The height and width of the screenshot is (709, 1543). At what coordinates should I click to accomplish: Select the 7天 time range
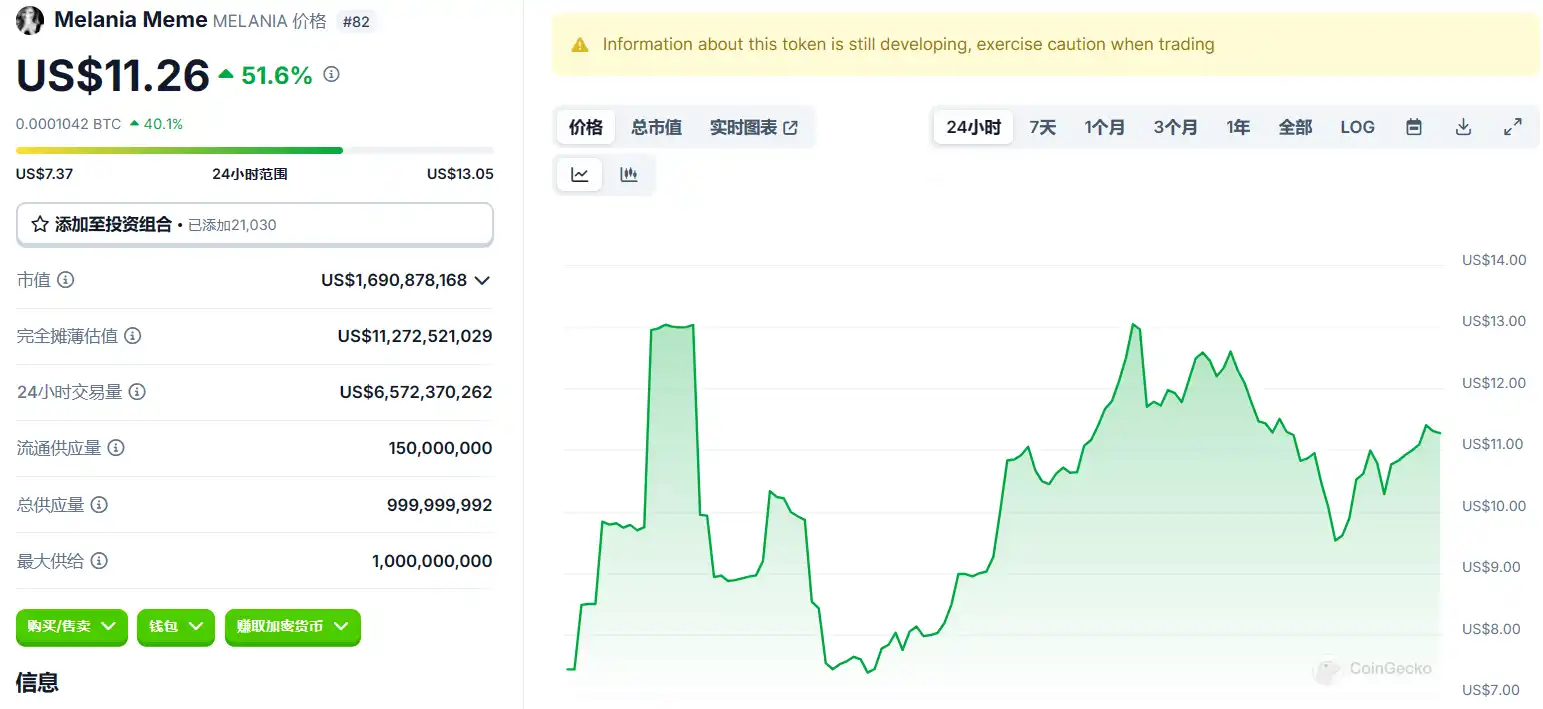pos(1042,127)
